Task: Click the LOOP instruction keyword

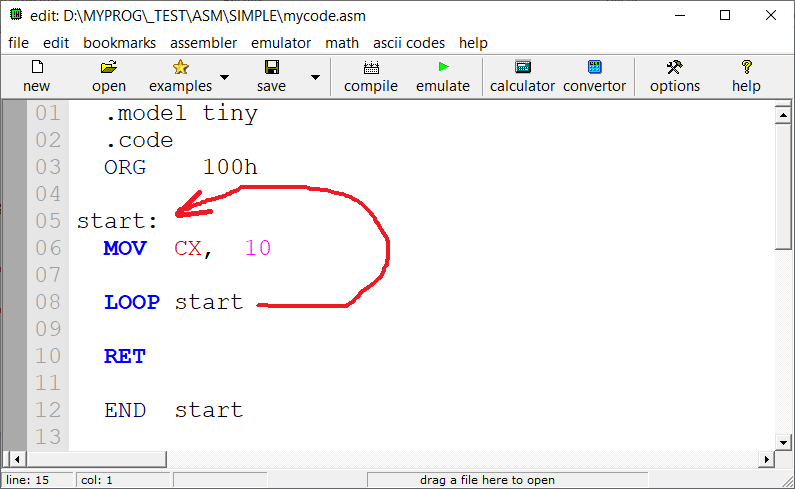Action: [132, 302]
